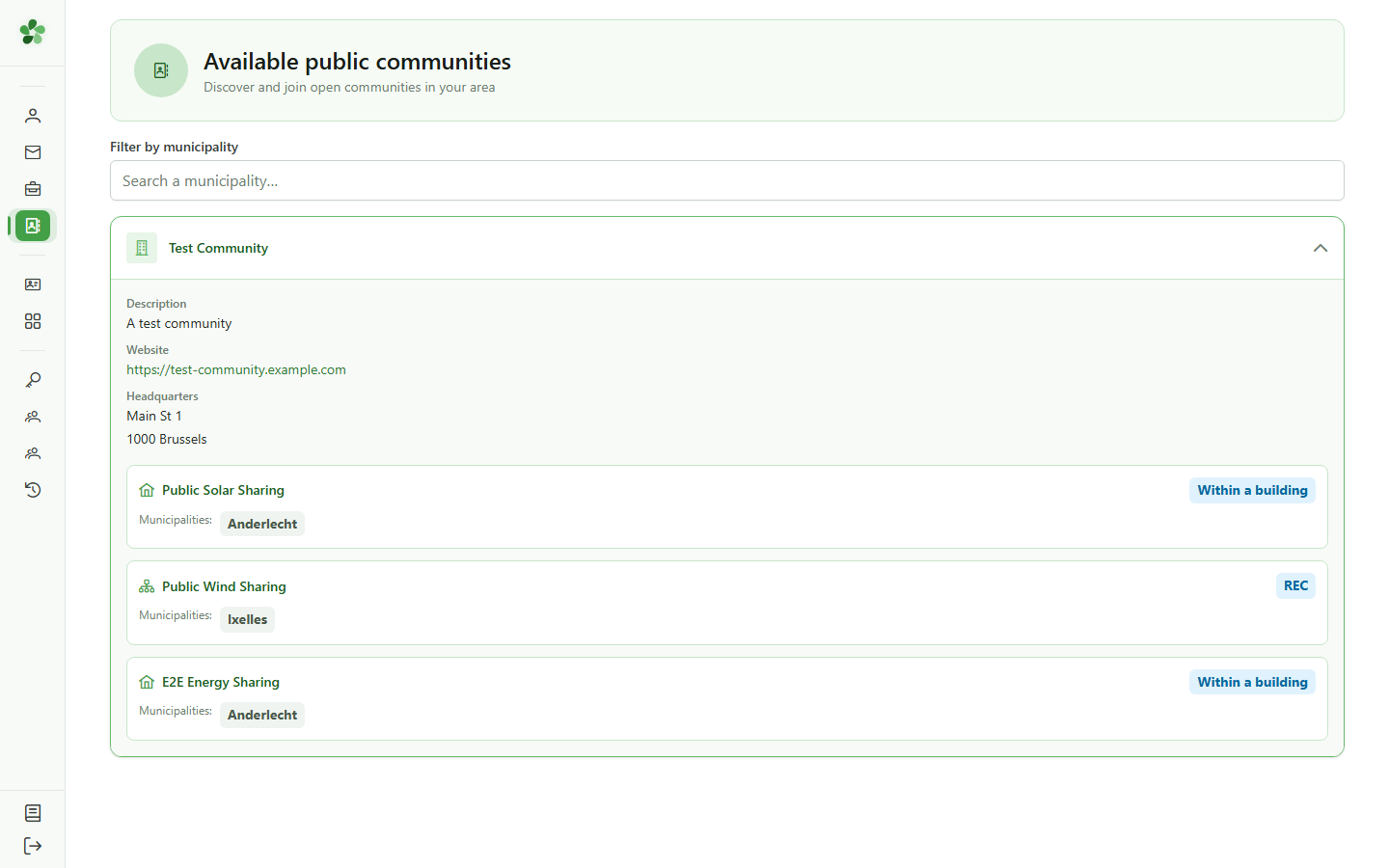The height and width of the screenshot is (868, 1389).
Task: Select the highlighted communities contact-book icon
Action: coord(33,226)
